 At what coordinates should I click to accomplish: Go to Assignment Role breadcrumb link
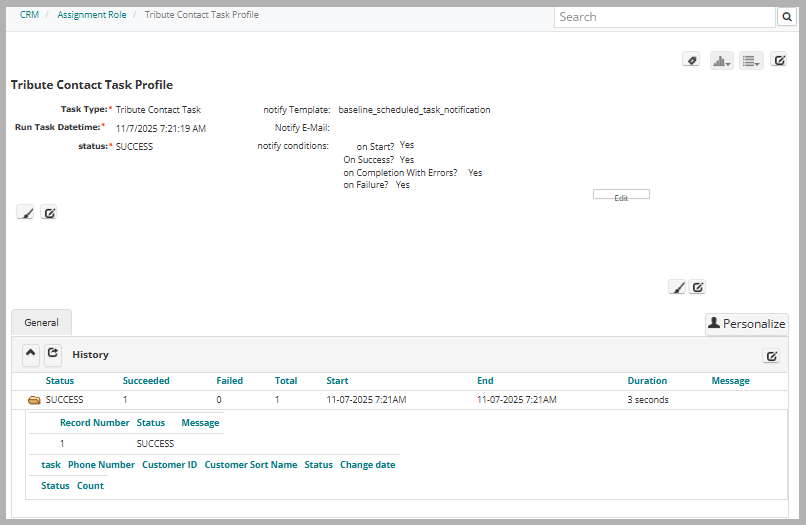(91, 15)
